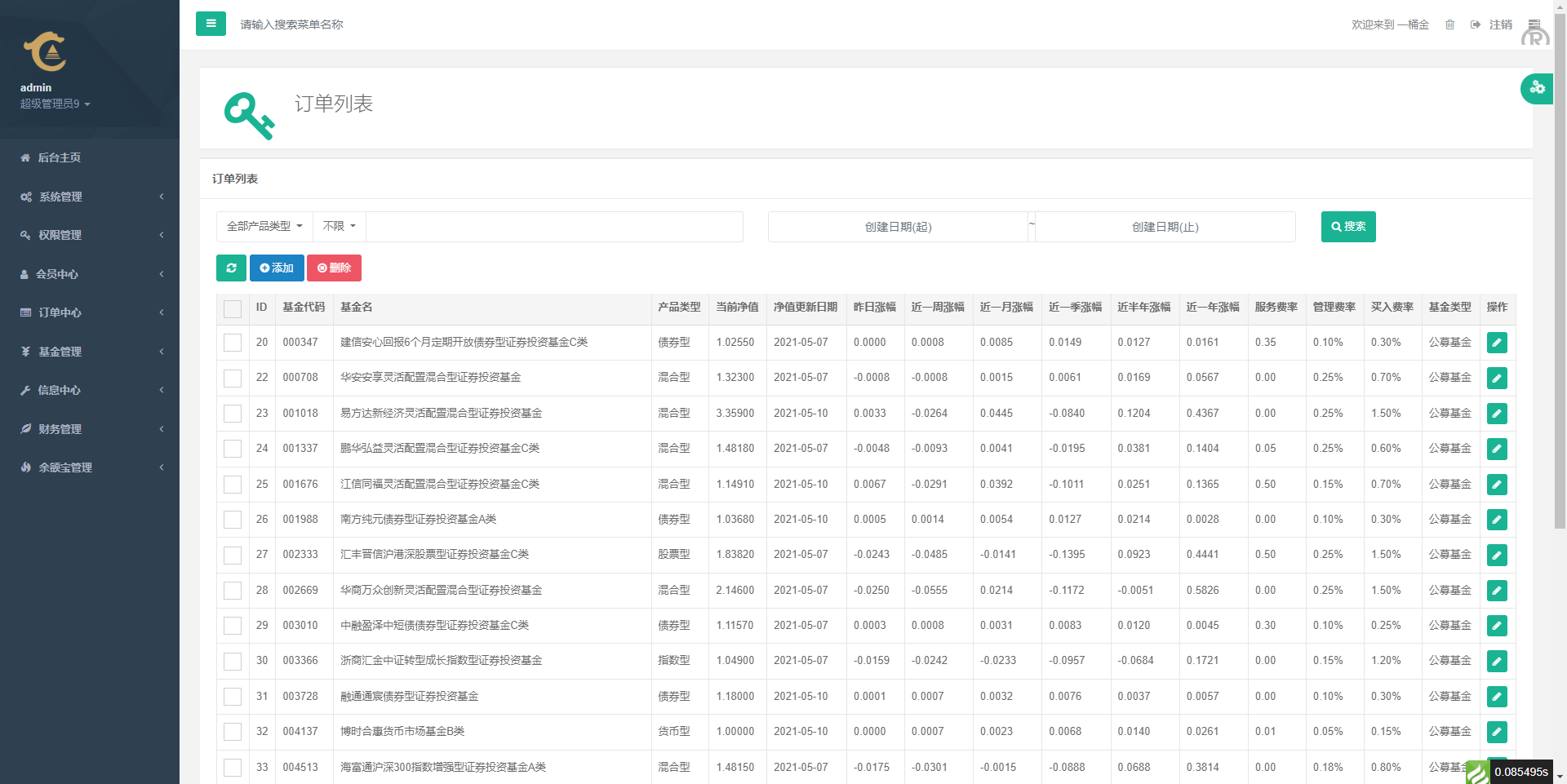The width and height of the screenshot is (1567, 784).
Task: Select checkbox for fund 002333 row
Action: [233, 556]
